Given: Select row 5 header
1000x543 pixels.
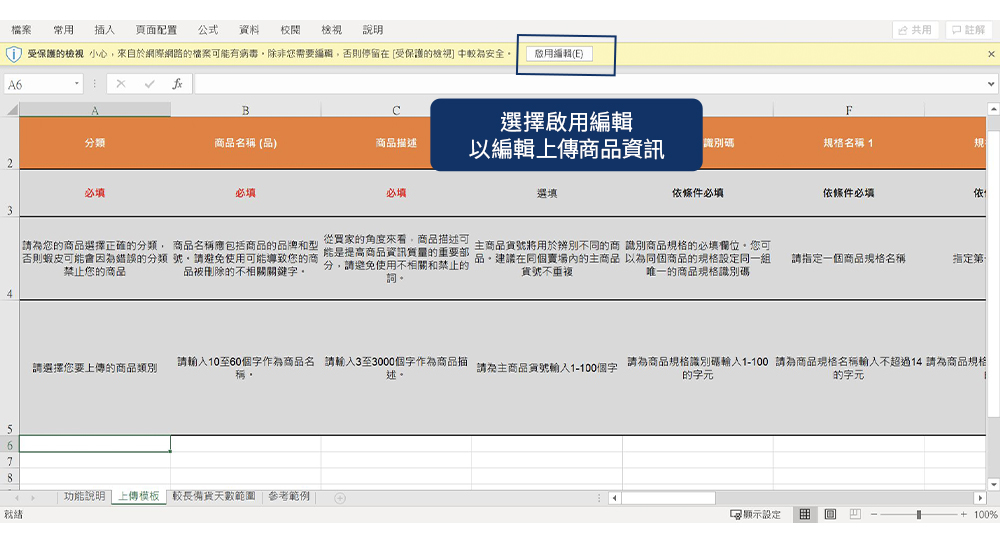Looking at the screenshot, I should 10,368.
